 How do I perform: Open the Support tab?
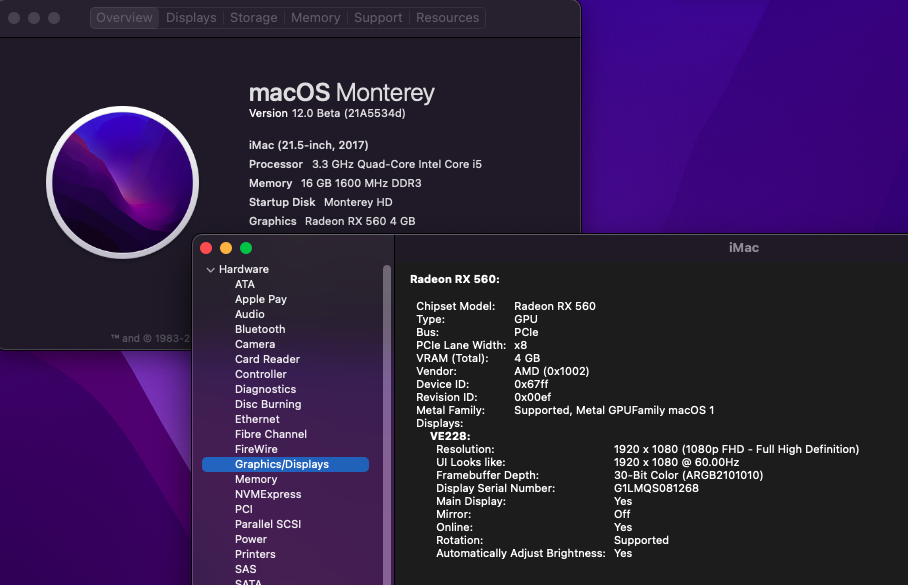pos(378,18)
